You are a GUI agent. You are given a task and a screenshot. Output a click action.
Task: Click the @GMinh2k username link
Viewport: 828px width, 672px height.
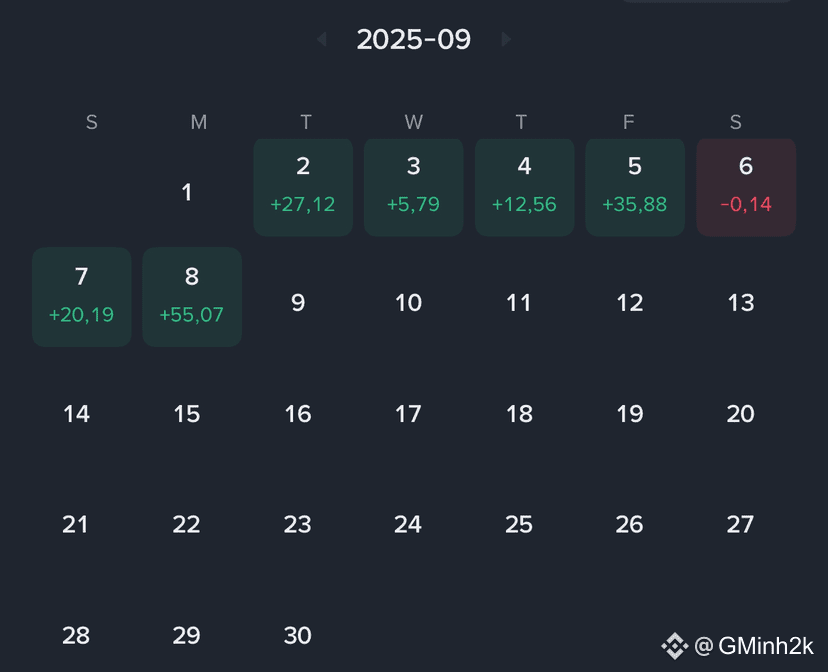(754, 646)
